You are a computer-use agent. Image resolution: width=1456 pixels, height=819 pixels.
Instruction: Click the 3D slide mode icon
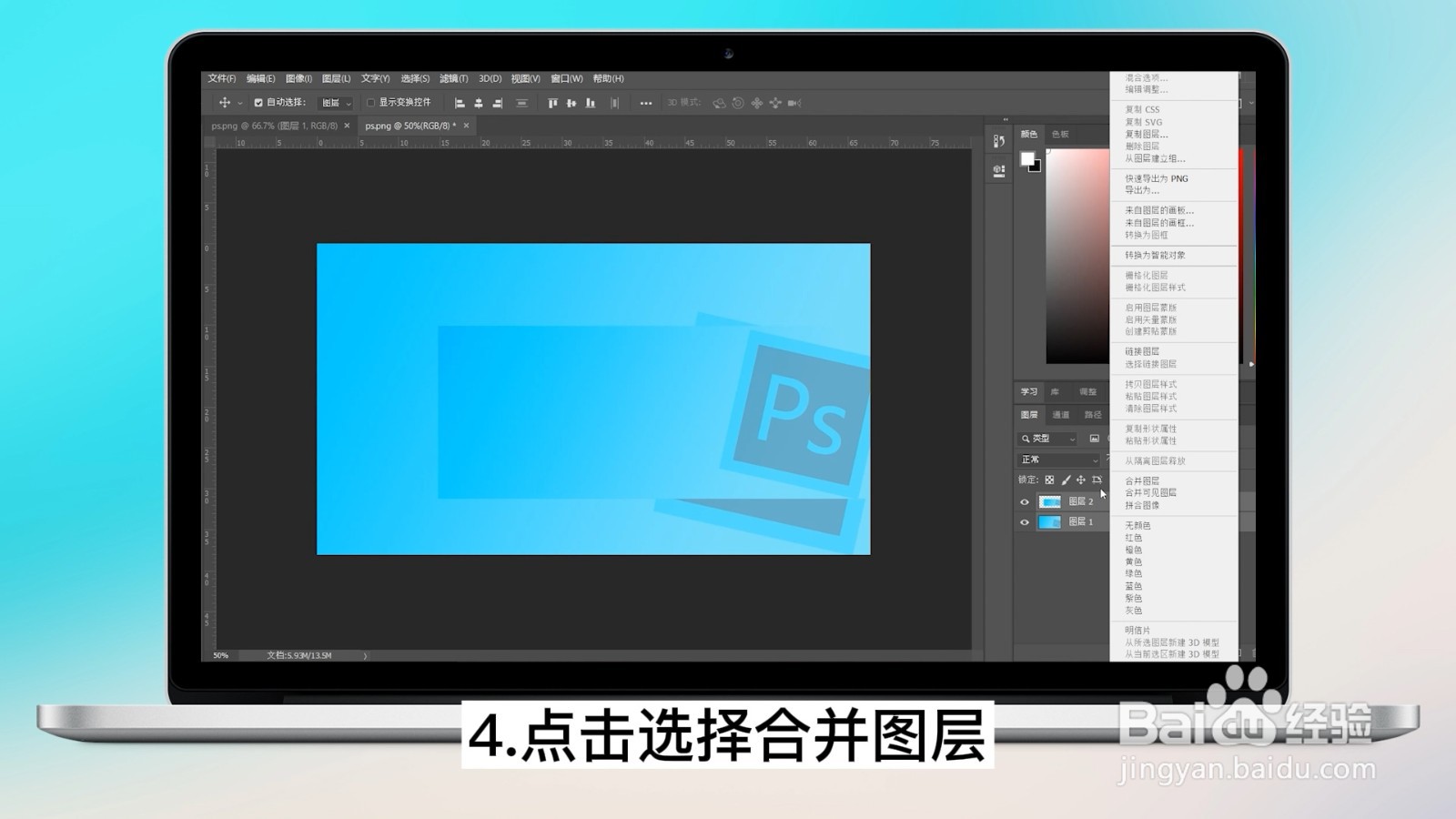click(775, 104)
